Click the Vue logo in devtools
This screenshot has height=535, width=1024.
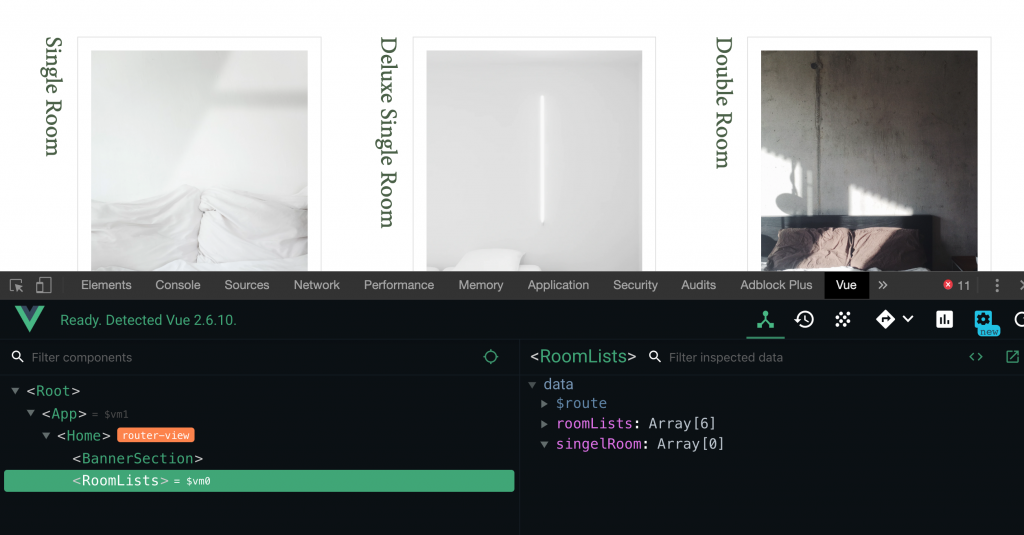point(29,319)
